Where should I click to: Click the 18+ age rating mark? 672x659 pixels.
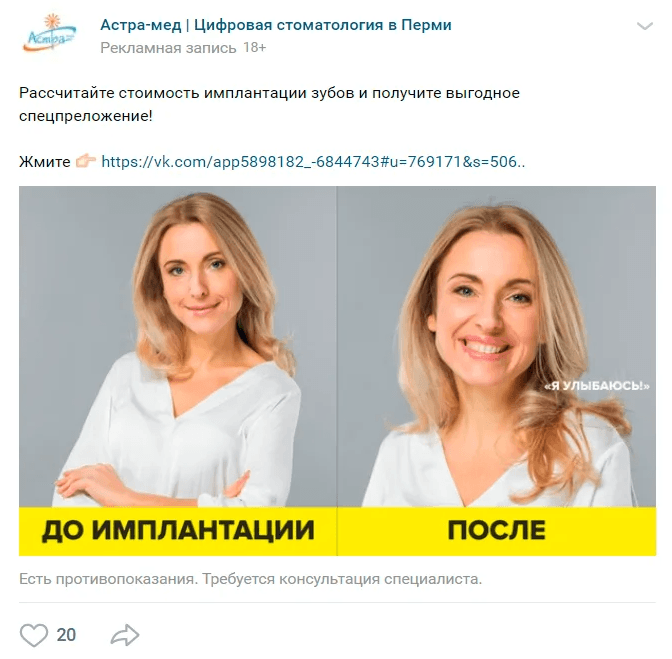coord(255,48)
